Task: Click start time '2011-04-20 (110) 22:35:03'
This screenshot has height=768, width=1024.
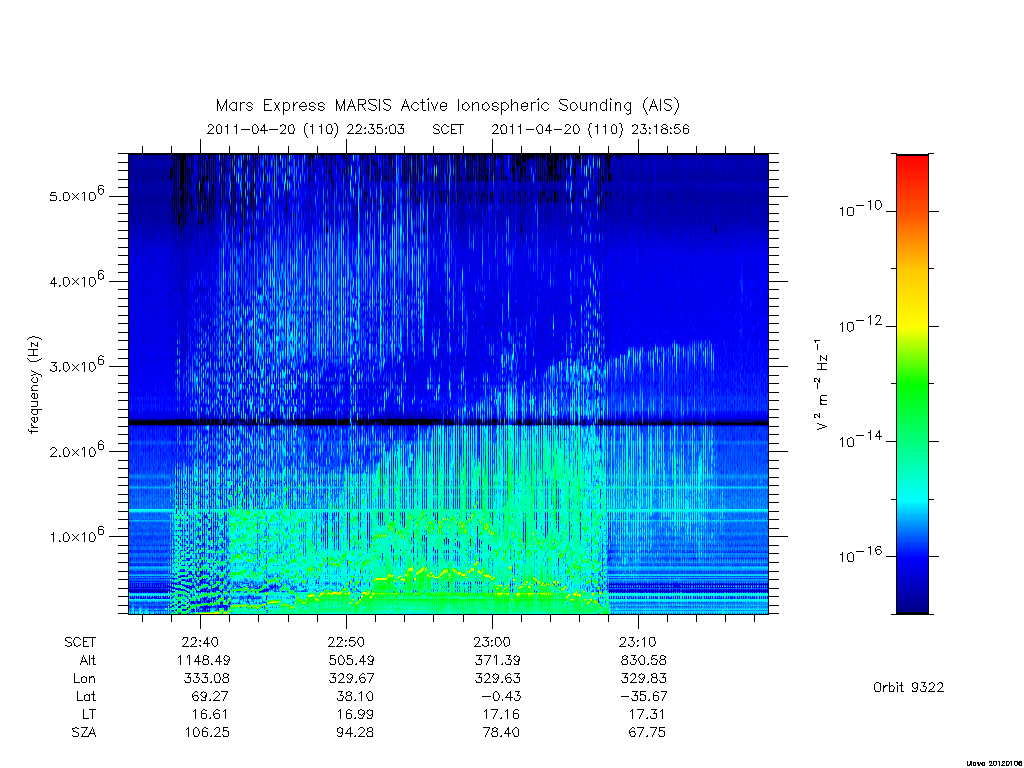Action: pyautogui.click(x=306, y=129)
